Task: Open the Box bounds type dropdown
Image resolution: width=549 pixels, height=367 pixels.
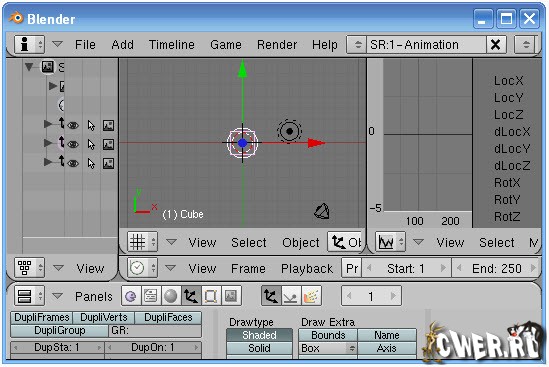Action: (x=328, y=348)
